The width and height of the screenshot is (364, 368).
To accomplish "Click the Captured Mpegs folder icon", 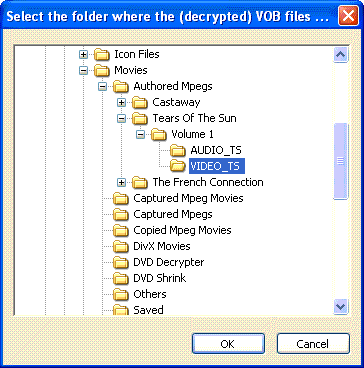I will coord(121,215).
